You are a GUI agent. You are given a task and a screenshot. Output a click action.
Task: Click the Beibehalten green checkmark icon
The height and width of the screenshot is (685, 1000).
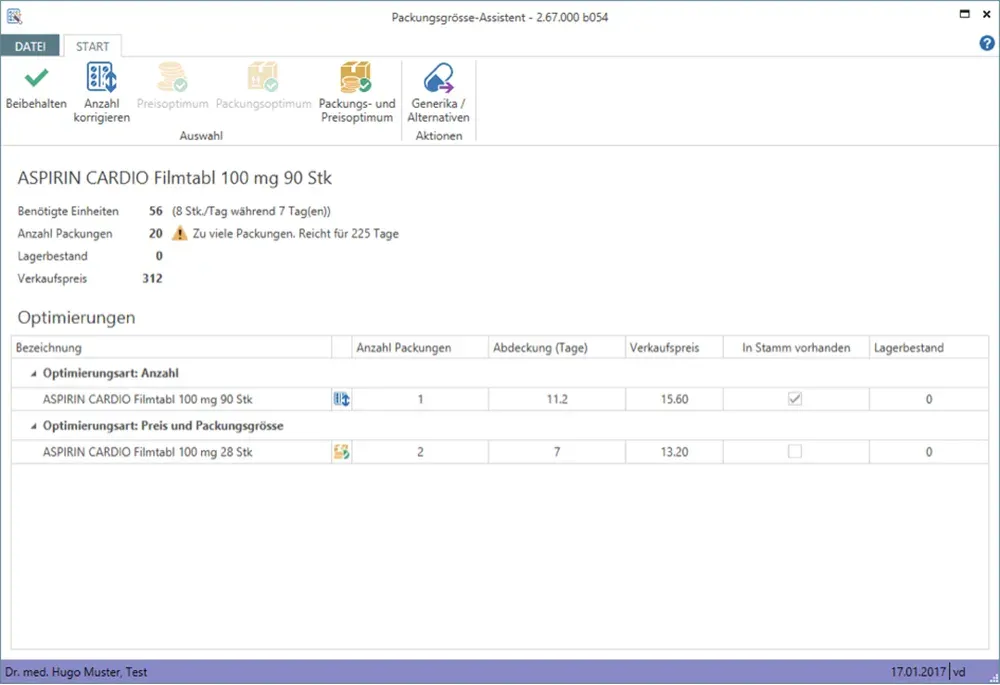[36, 78]
